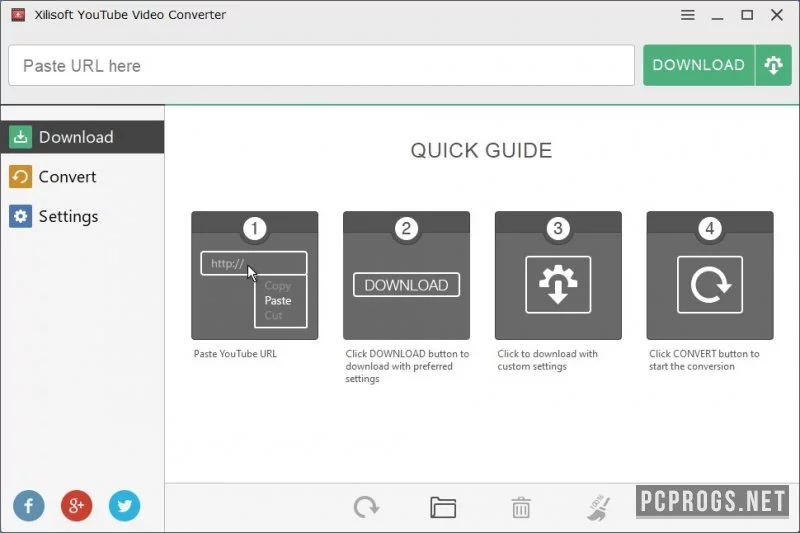Click the blue Settings gear icon

coord(20,216)
